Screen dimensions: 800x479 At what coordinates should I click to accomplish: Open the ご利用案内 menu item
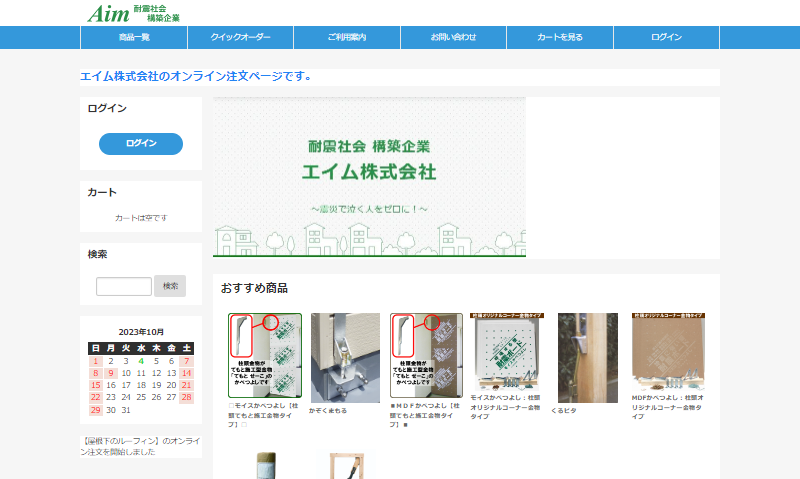pyautogui.click(x=347, y=37)
